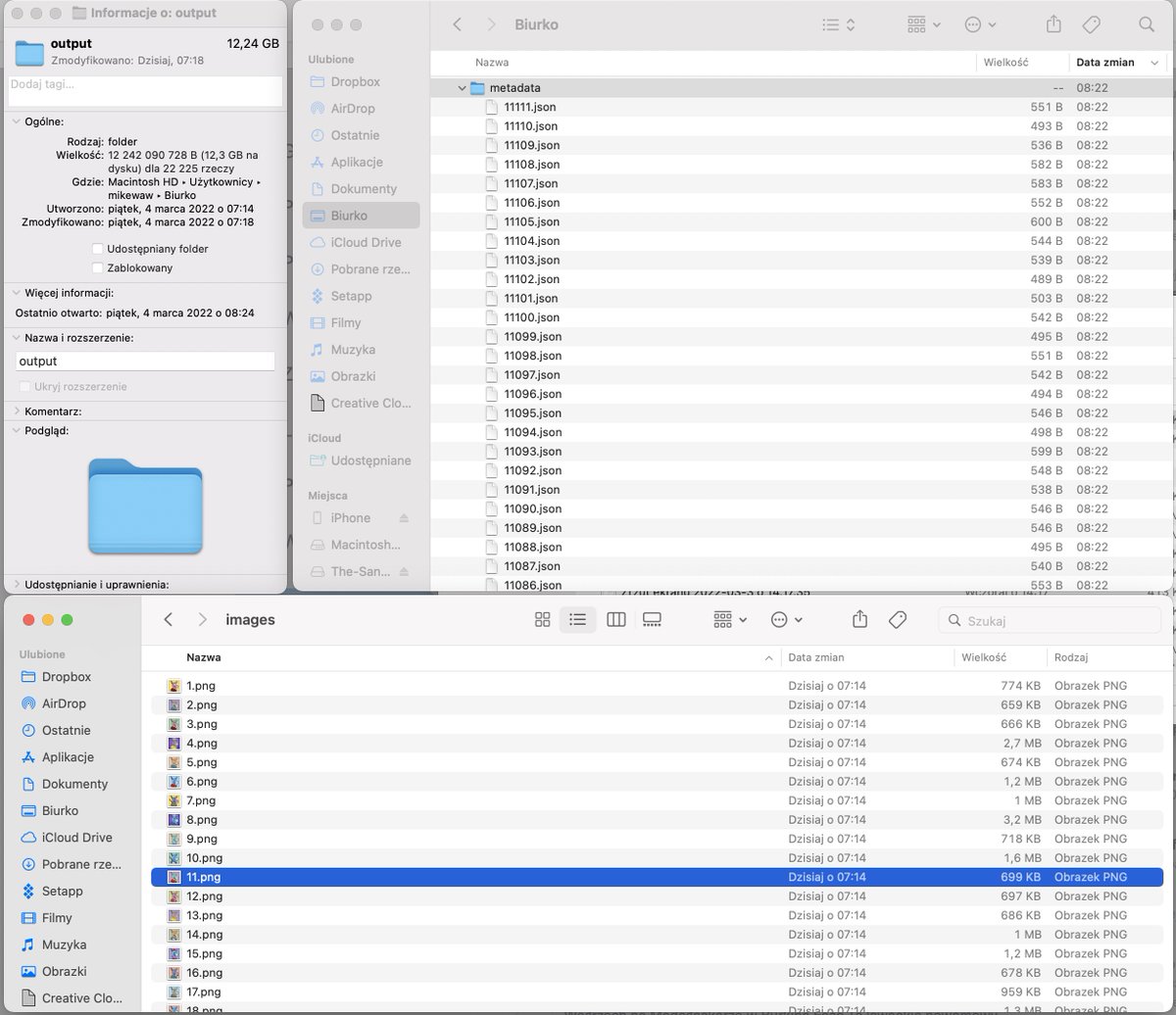Collapse the Podgląd section
Image resolution: width=1176 pixels, height=1015 pixels.
click(16, 430)
